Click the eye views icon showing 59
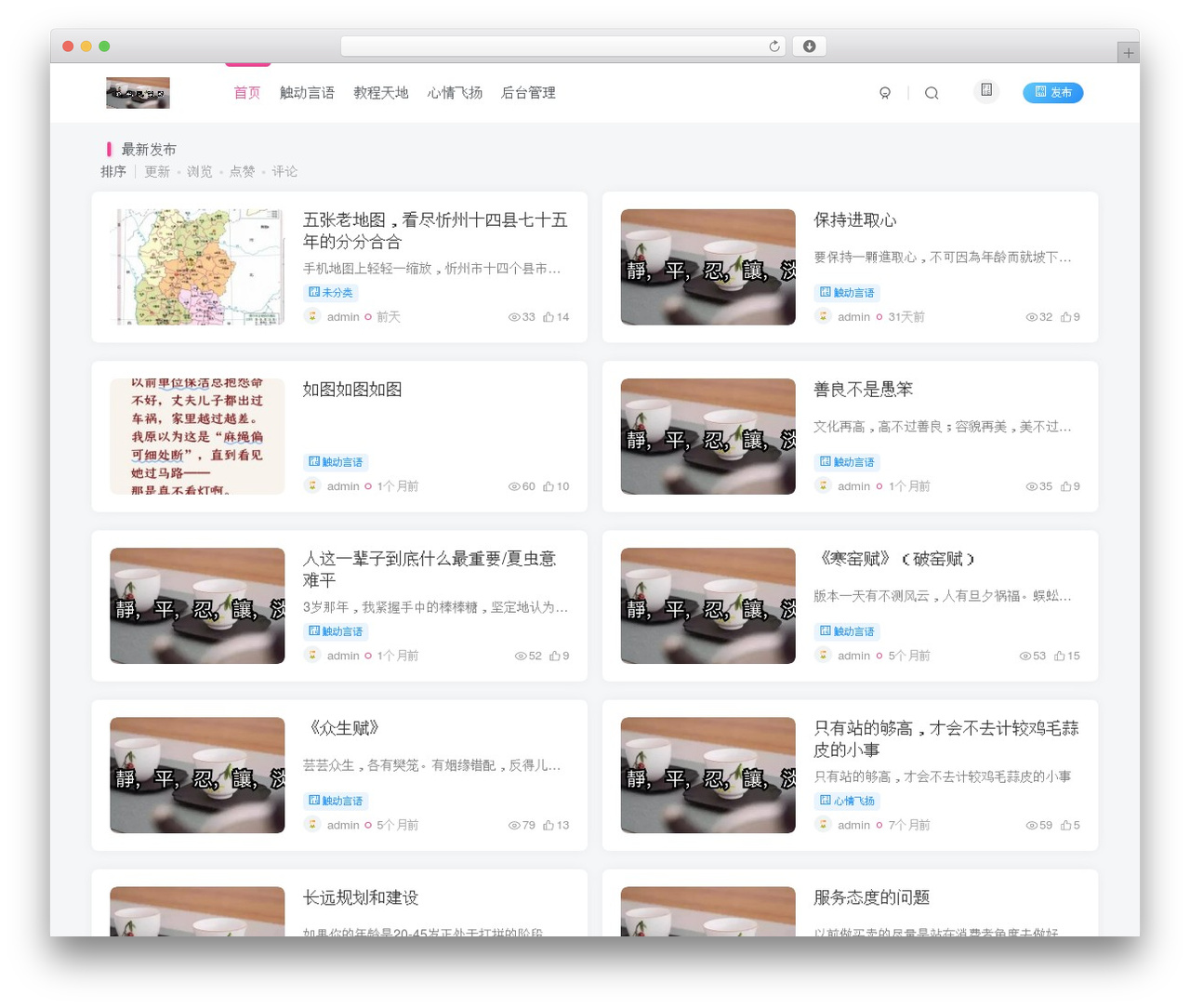The height and width of the screenshot is (1008, 1190). 1032,825
